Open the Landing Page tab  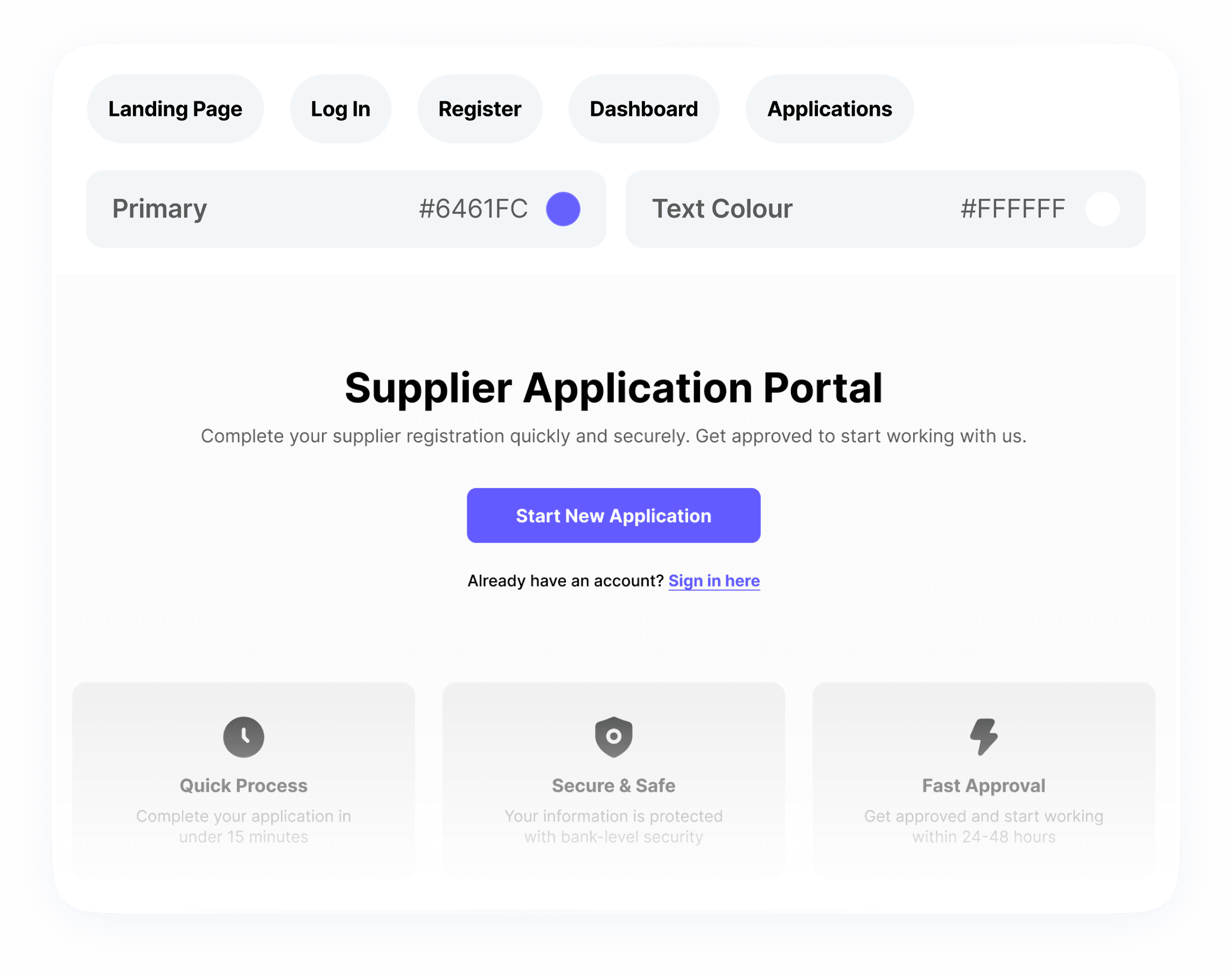pos(175,109)
